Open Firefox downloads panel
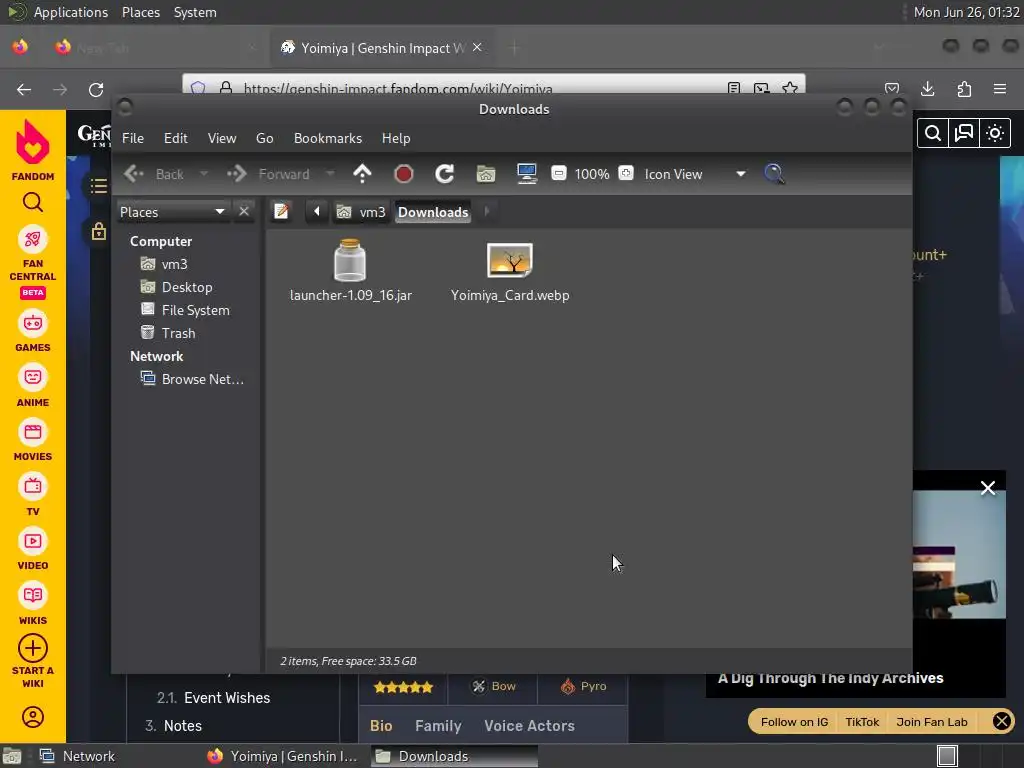Viewport: 1024px width, 768px height. tap(927, 89)
